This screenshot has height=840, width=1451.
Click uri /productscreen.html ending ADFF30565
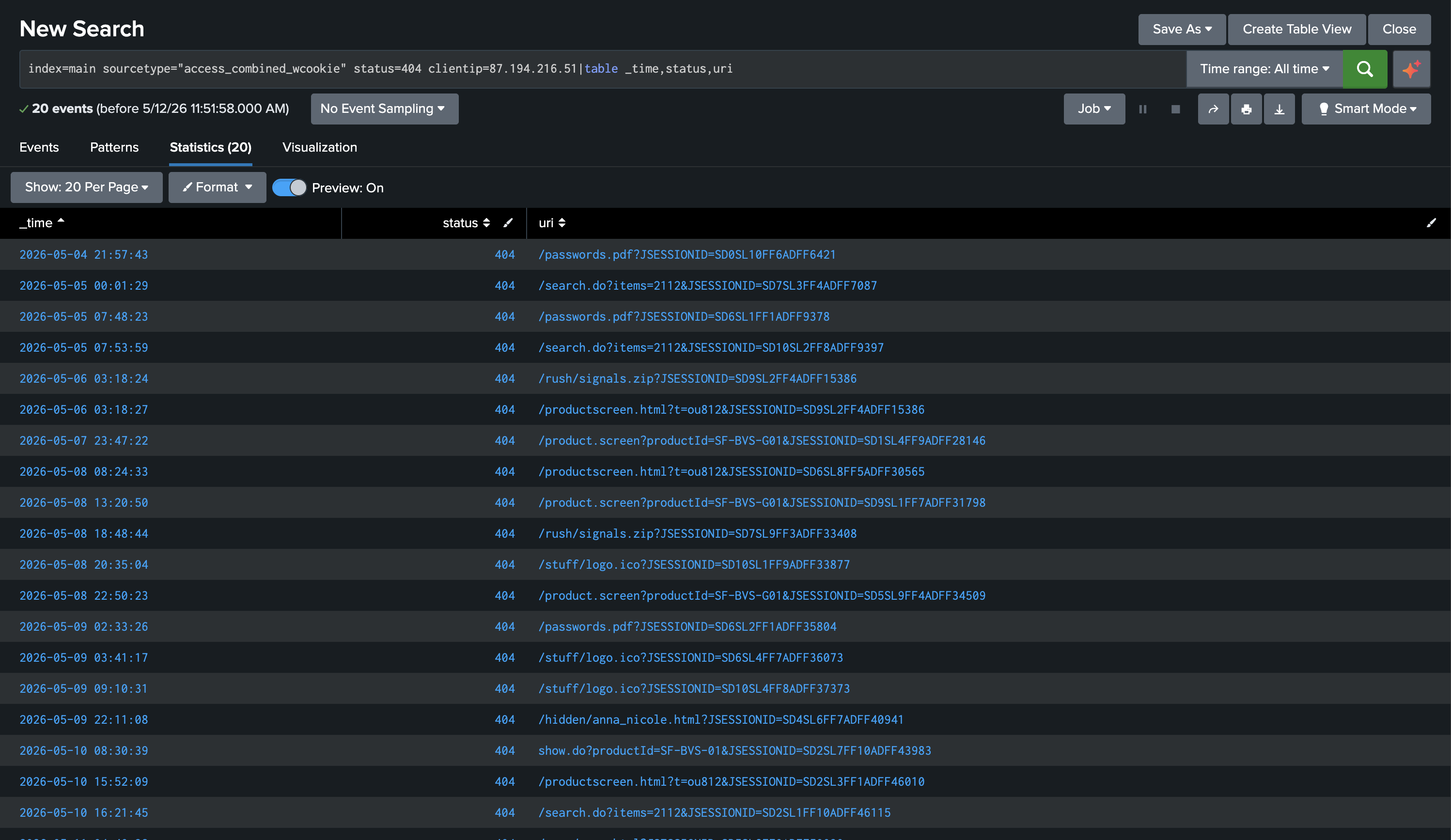[731, 472]
